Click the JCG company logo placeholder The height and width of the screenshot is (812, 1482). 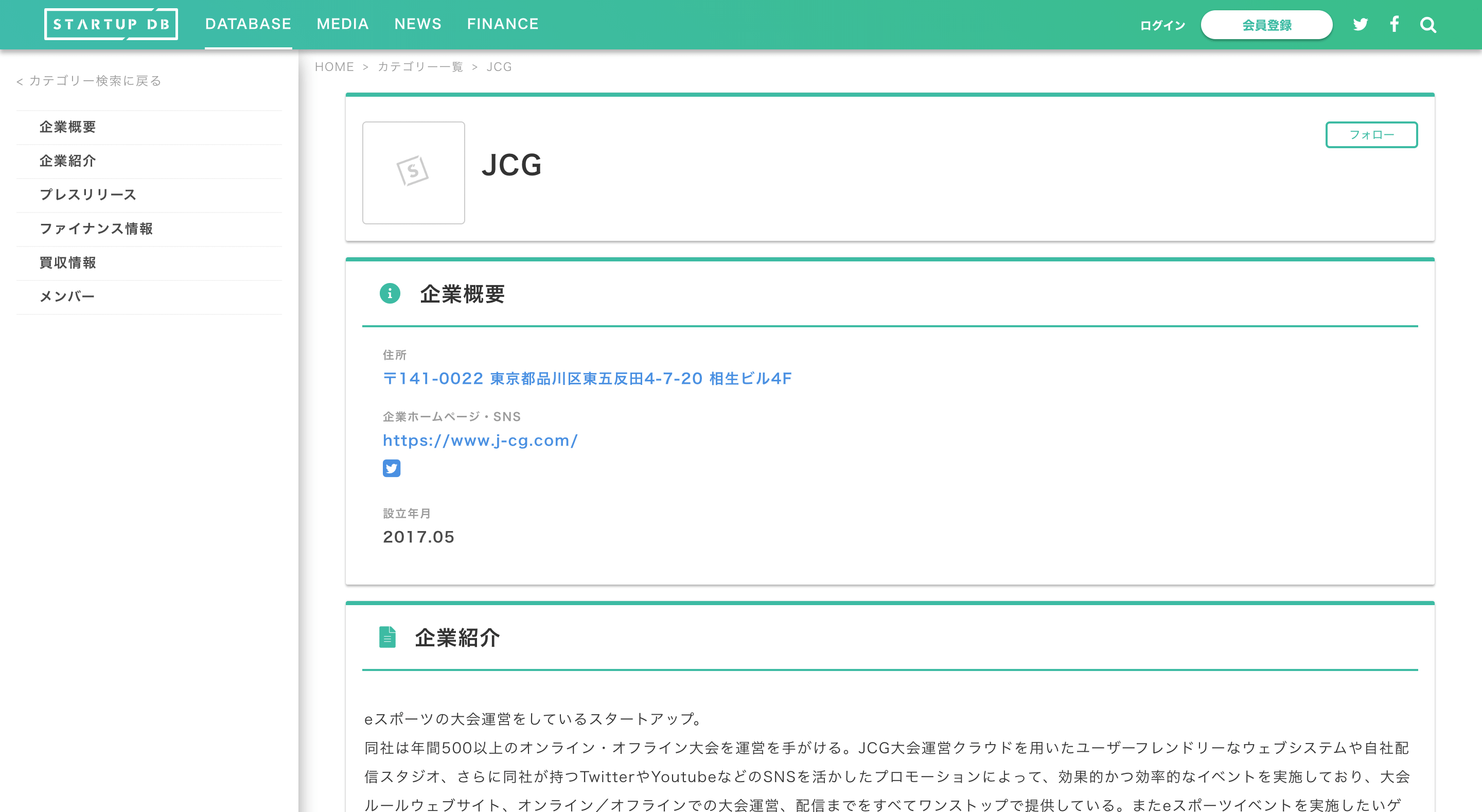tap(413, 172)
